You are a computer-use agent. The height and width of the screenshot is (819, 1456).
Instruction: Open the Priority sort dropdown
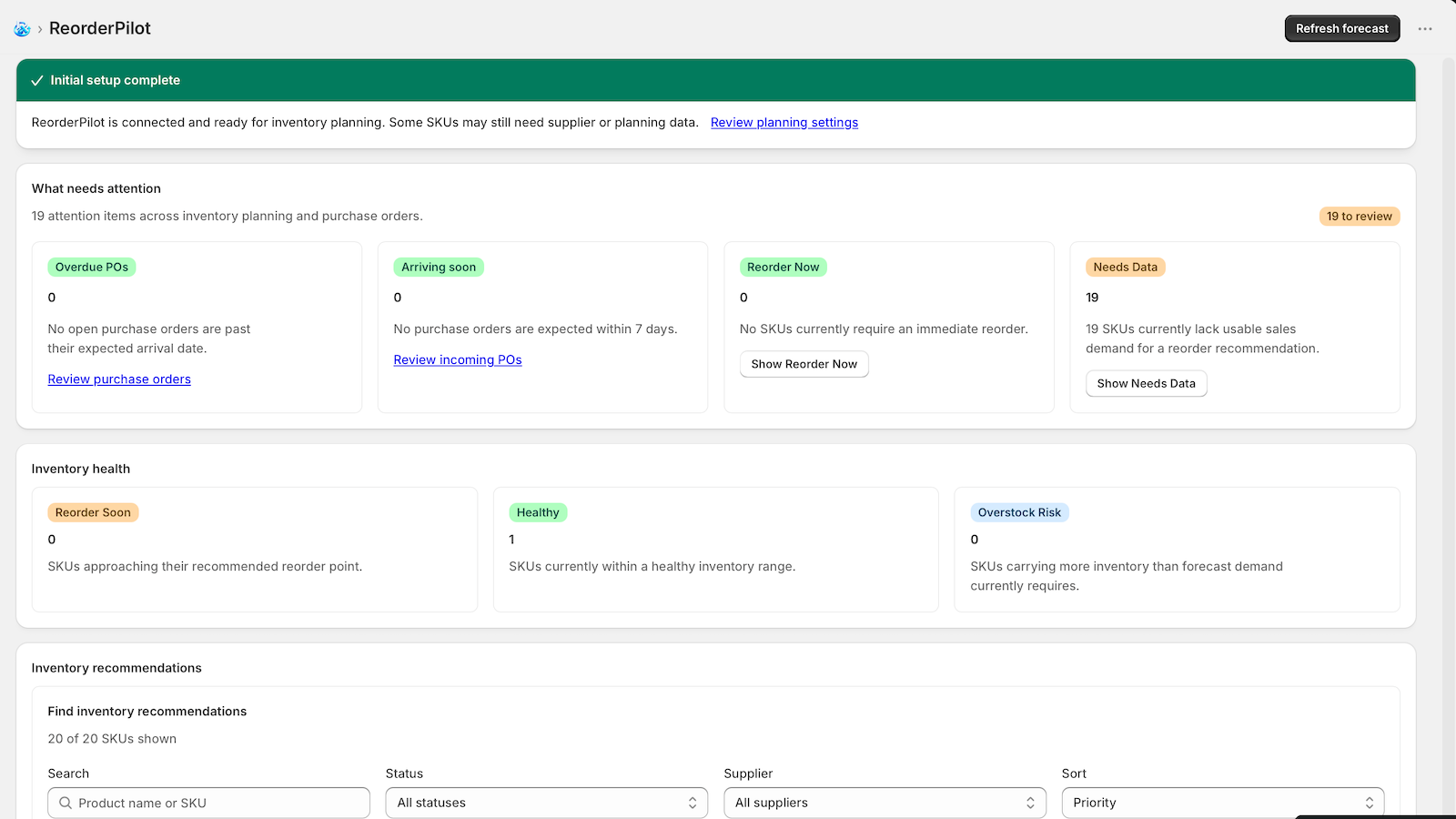pyautogui.click(x=1223, y=803)
